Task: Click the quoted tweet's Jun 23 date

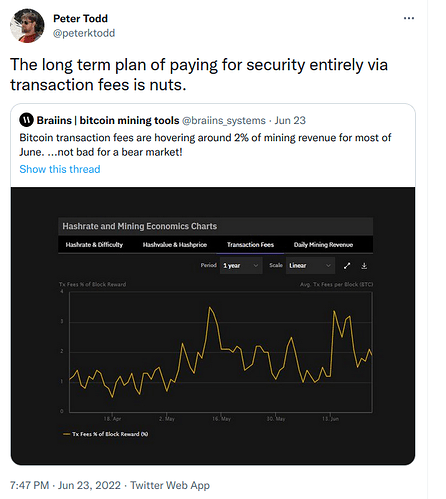Action: tap(290, 120)
